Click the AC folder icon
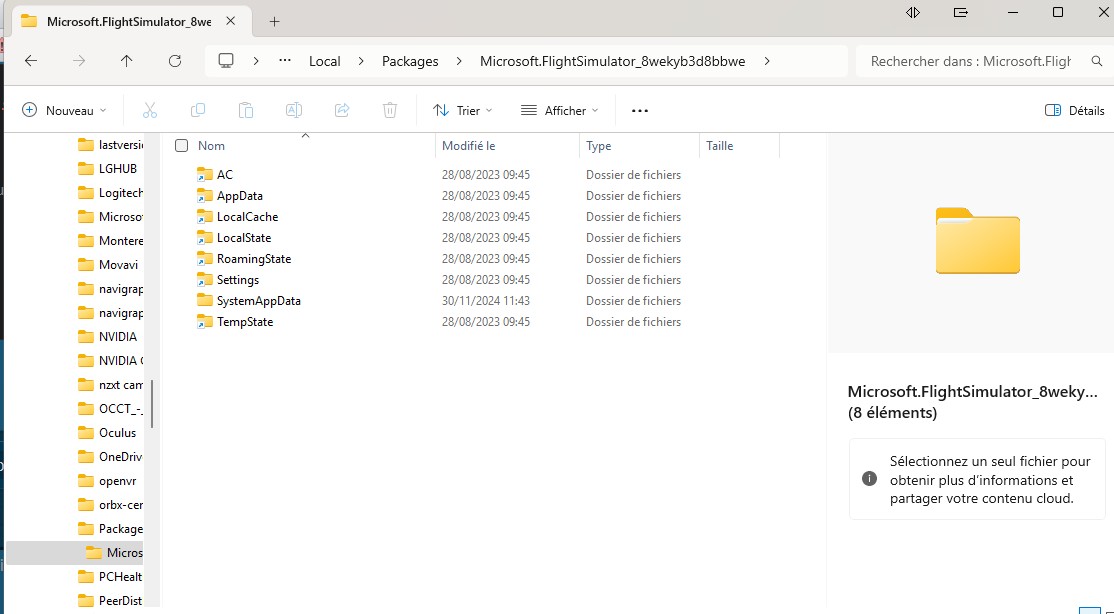Viewport: 1114px width, 614px height. click(x=205, y=175)
